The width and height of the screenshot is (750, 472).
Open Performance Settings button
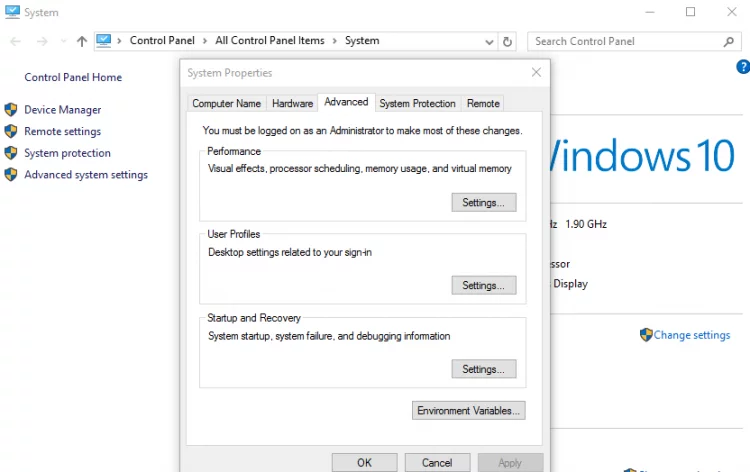coord(484,202)
